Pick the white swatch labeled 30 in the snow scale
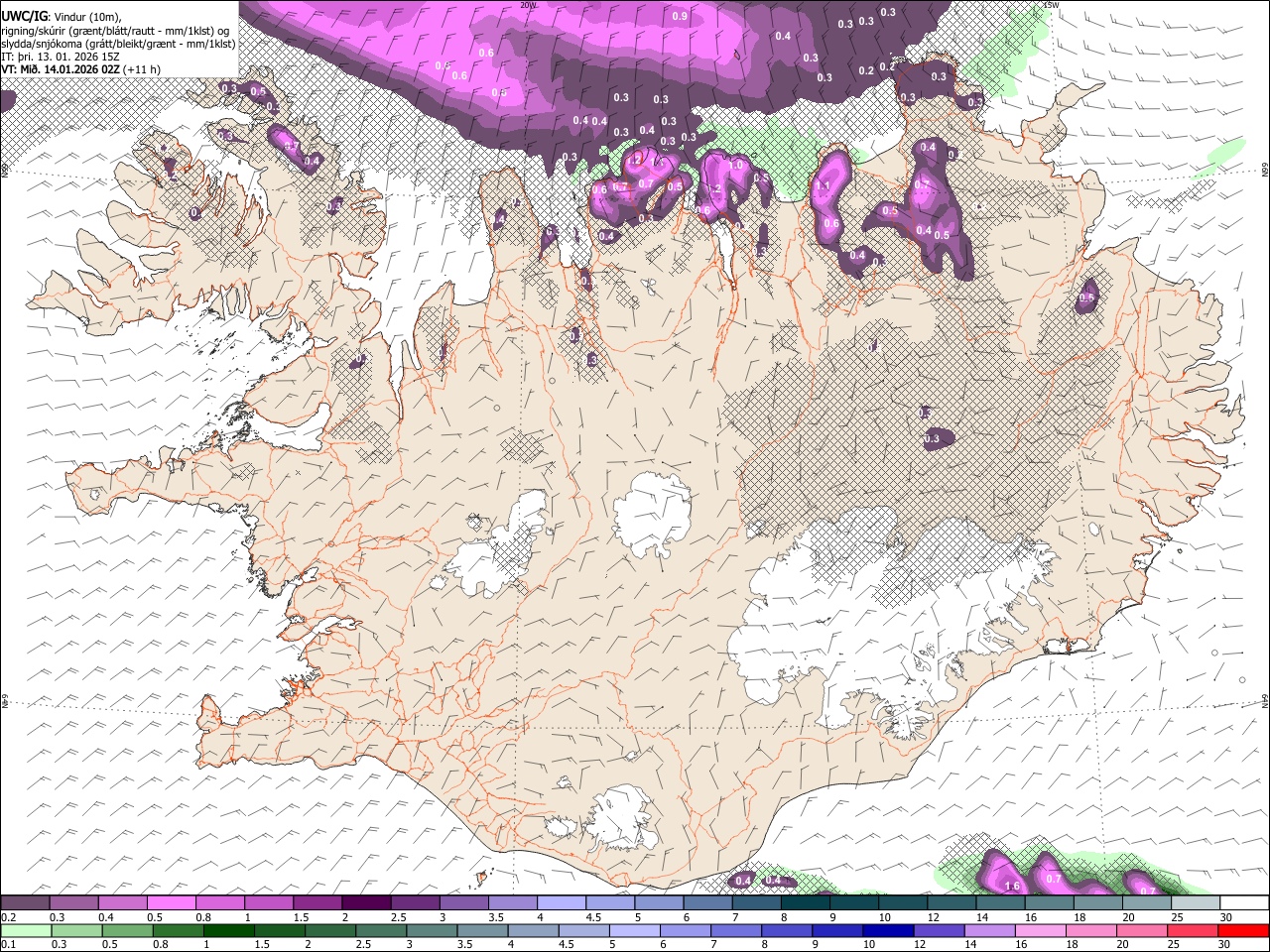The height and width of the screenshot is (952, 1270). point(1244,903)
